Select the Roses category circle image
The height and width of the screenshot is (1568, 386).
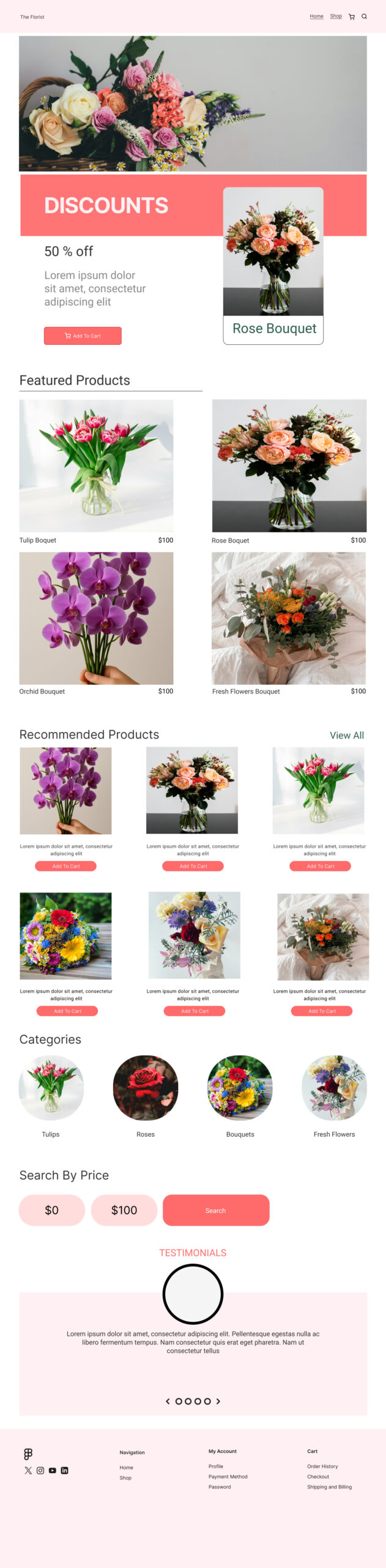click(146, 1088)
